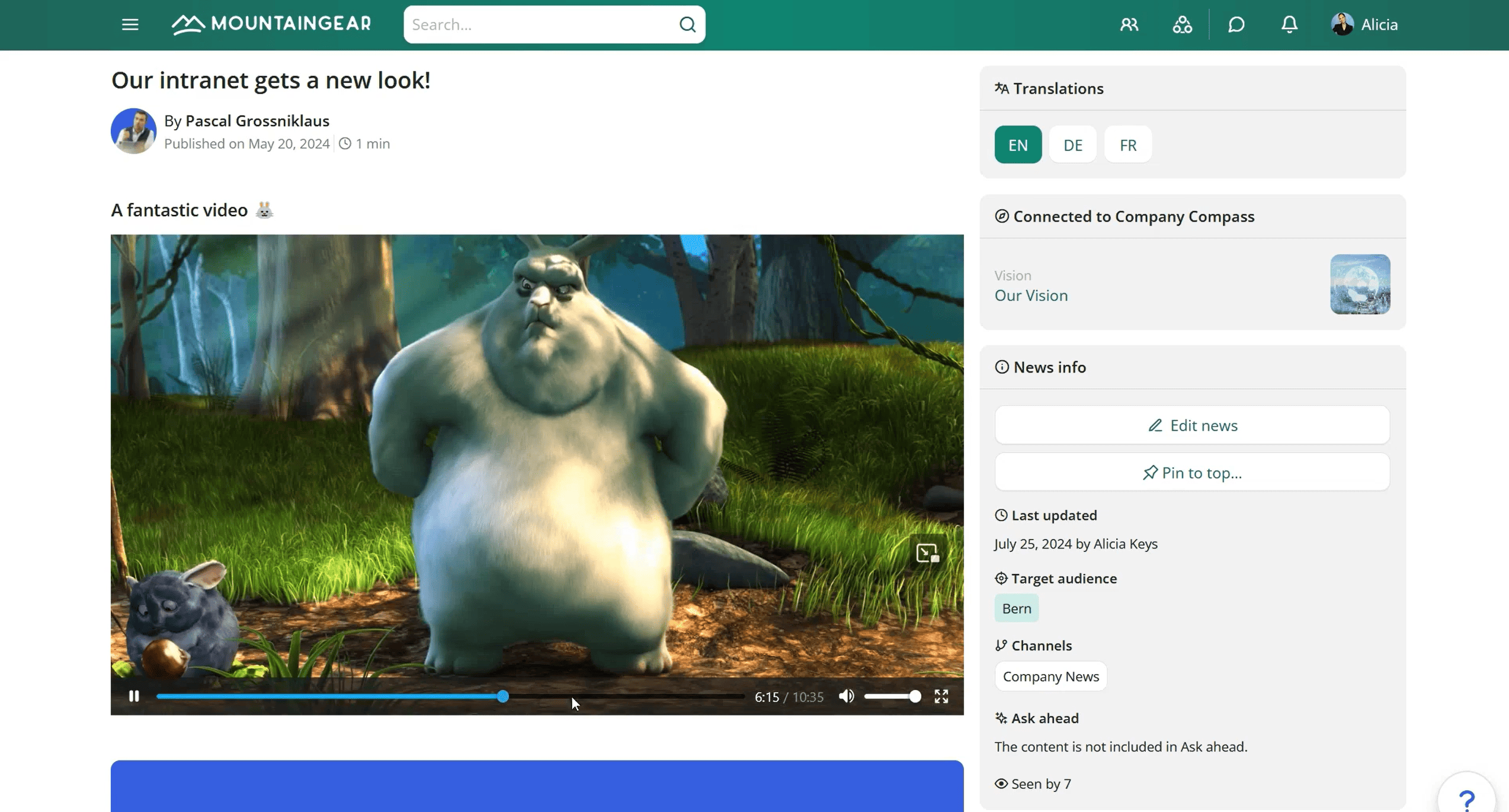Viewport: 1509px width, 812px height.
Task: Open the communities icon in header
Action: click(1182, 24)
